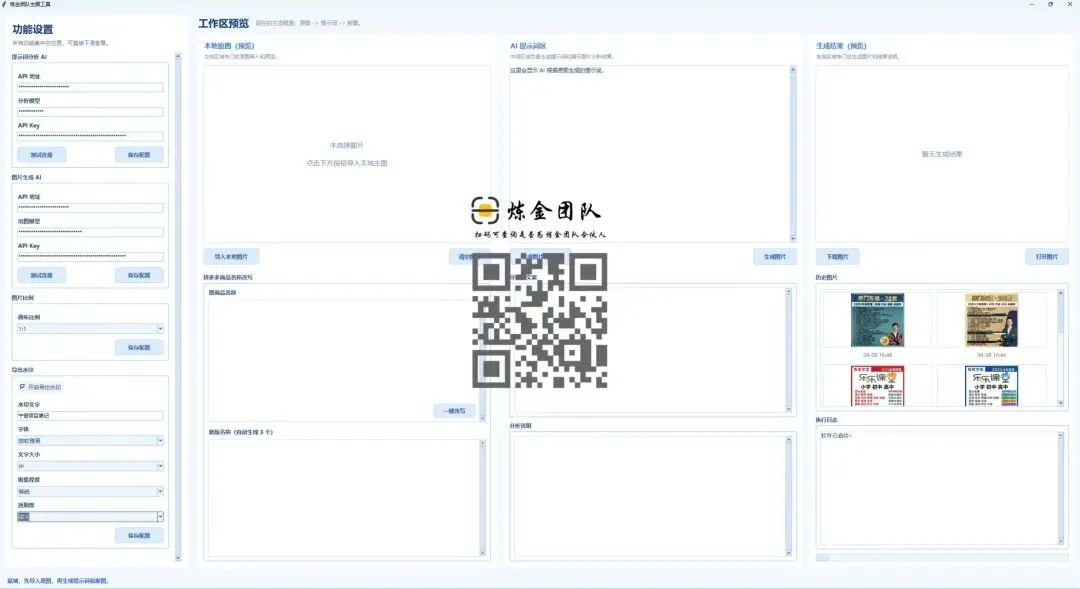Open the dark teal poster history thumbnail
Screen dimensions: 1080x589
(x=877, y=320)
